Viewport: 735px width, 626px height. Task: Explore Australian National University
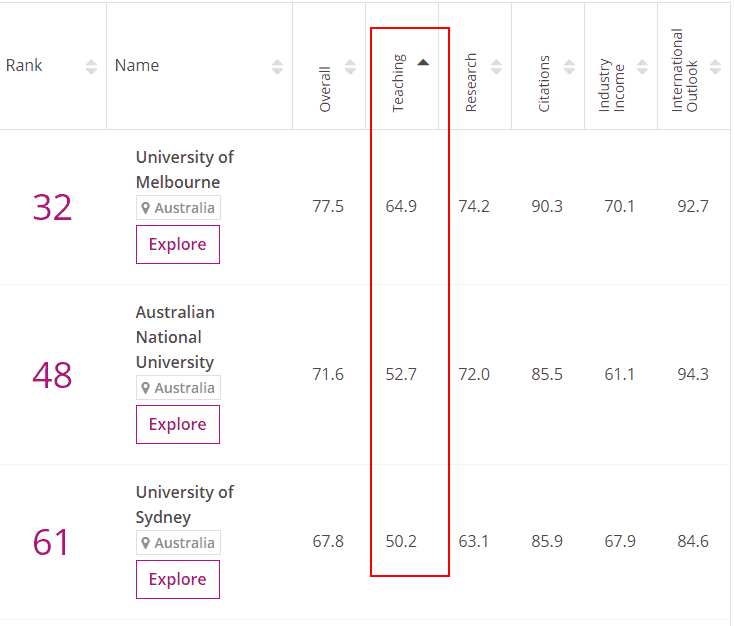point(178,424)
